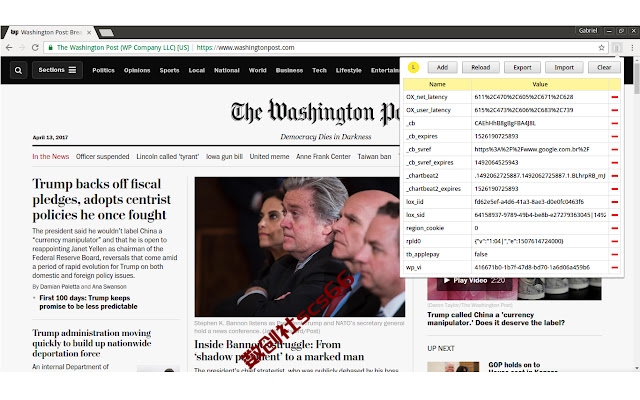Remove the _cb_expires cookie
This screenshot has width=640, height=400.
pyautogui.click(x=614, y=136)
